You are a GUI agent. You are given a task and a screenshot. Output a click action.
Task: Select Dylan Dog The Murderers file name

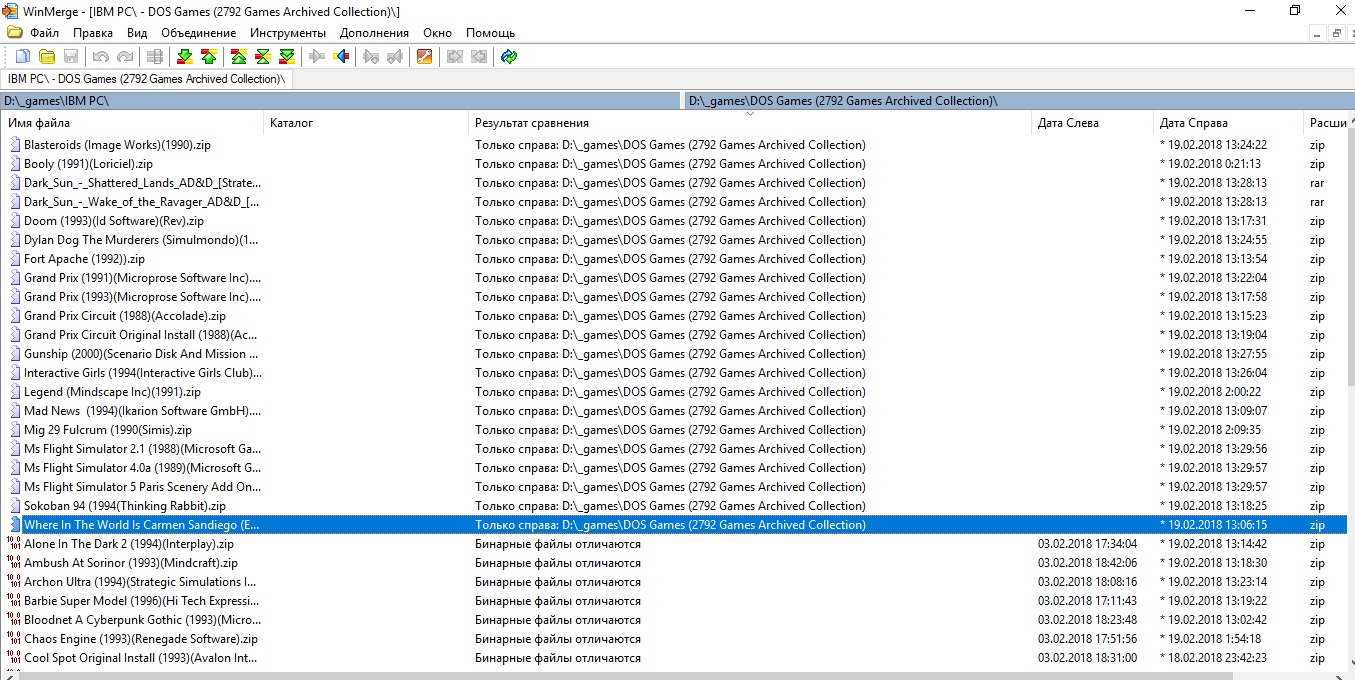(x=141, y=240)
